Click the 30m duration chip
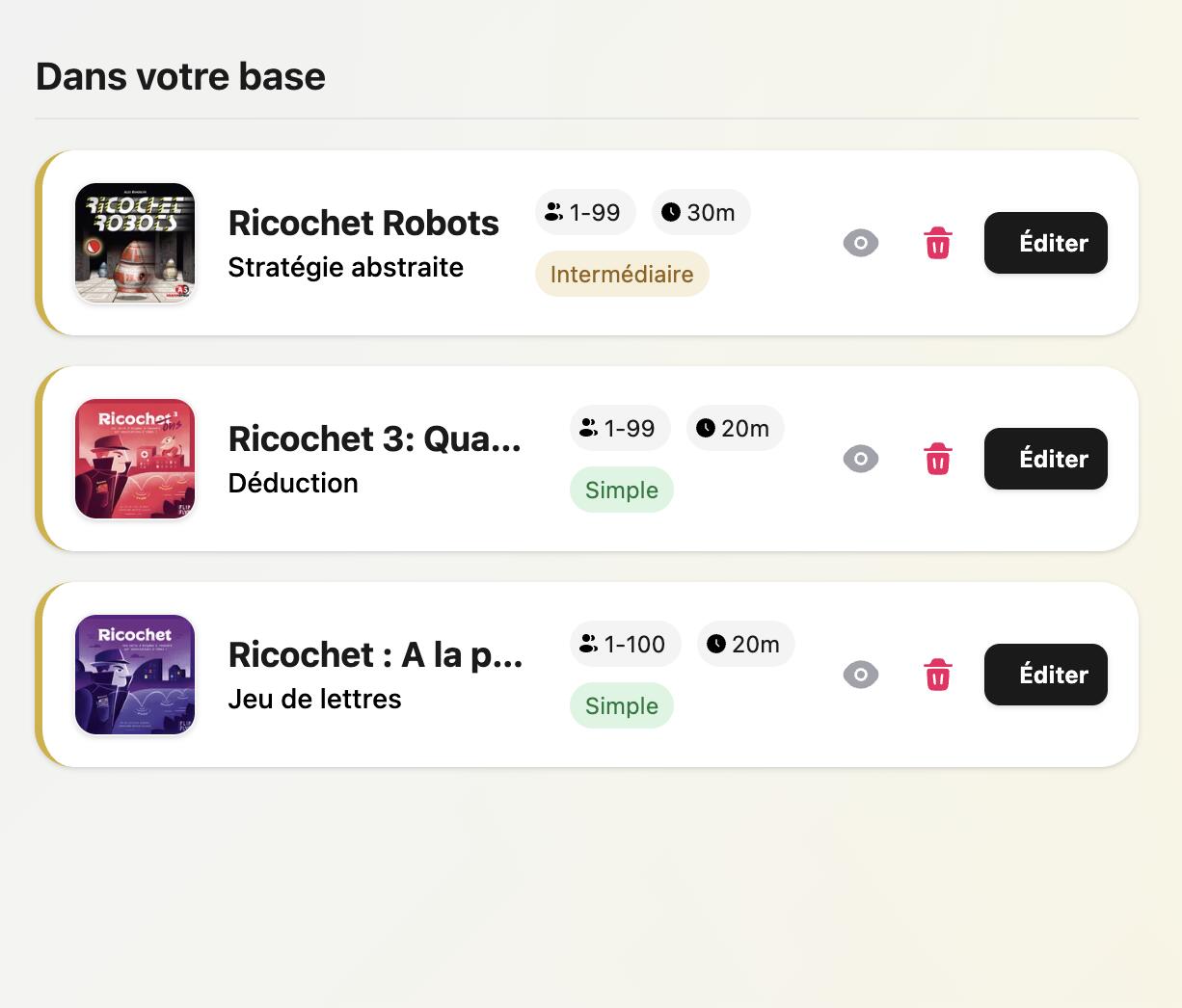 click(x=701, y=213)
